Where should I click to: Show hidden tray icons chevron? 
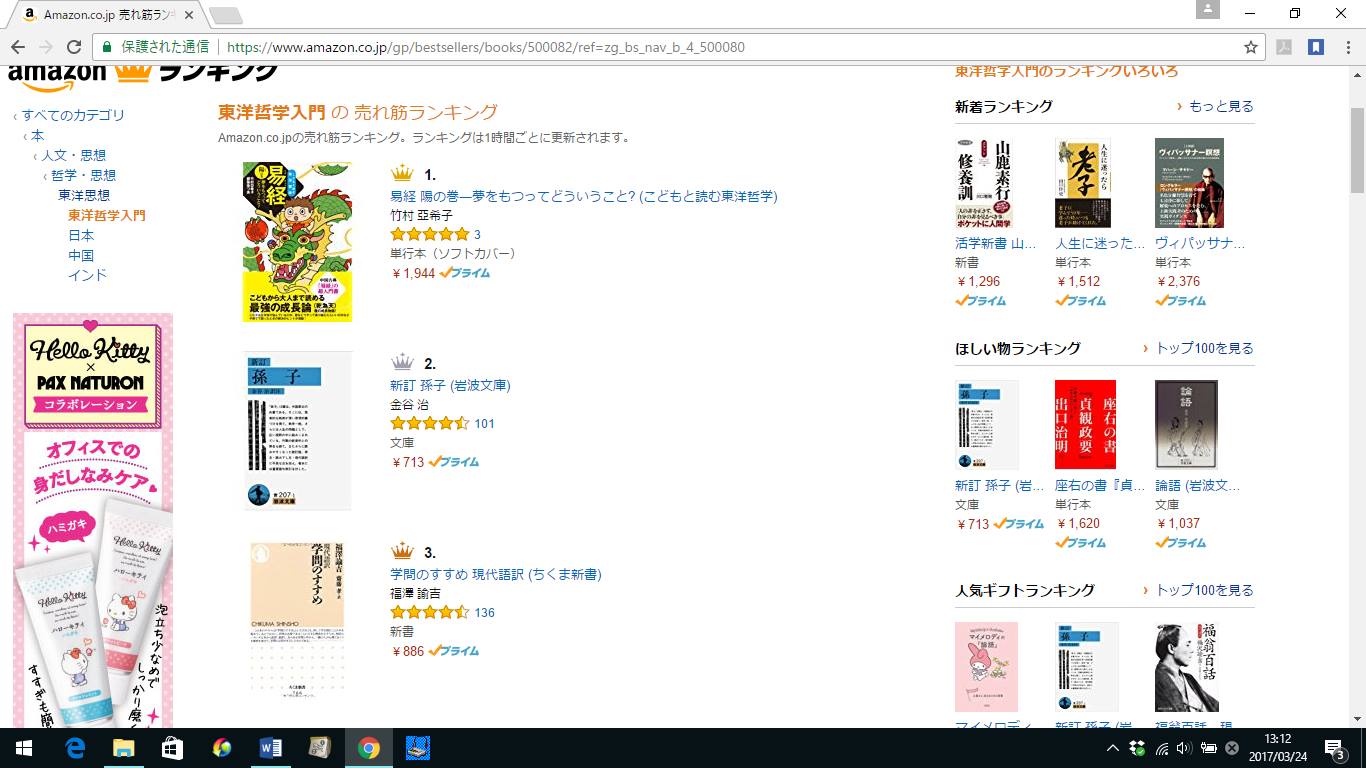[1112, 748]
